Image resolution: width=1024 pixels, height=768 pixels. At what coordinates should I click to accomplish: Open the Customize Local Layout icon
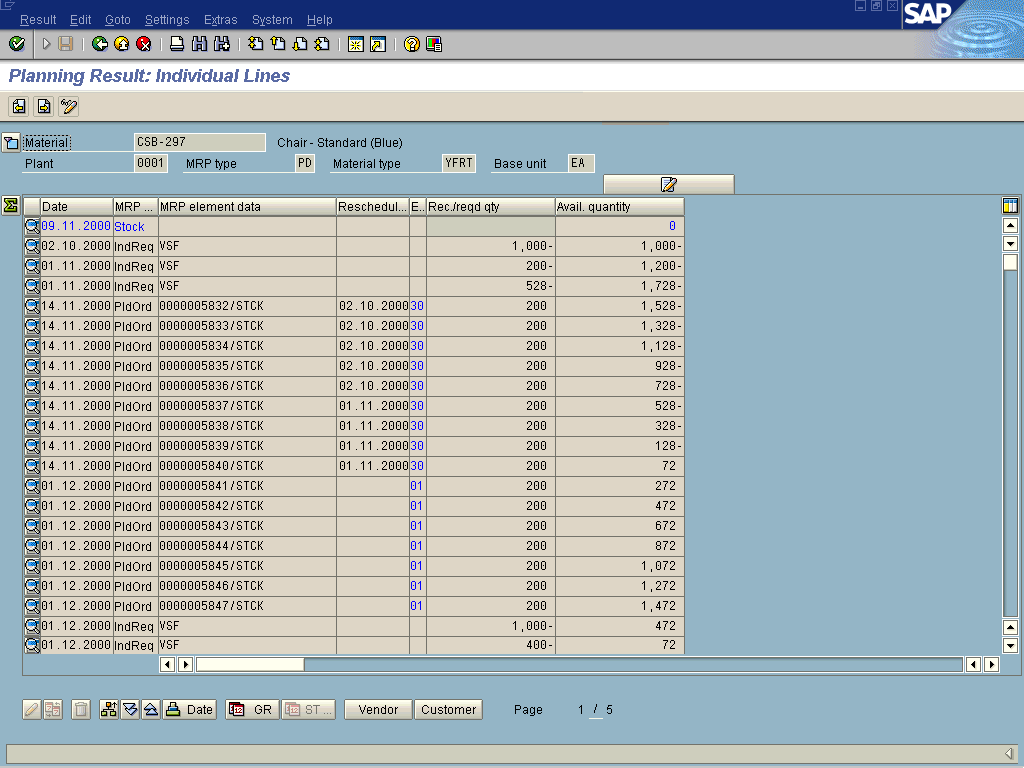click(x=434, y=44)
